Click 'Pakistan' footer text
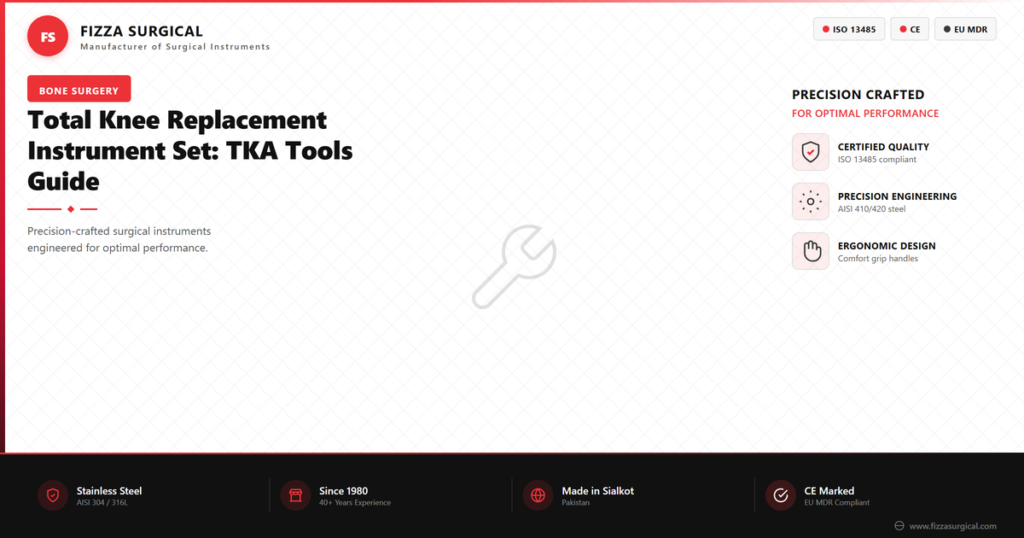 [575, 503]
